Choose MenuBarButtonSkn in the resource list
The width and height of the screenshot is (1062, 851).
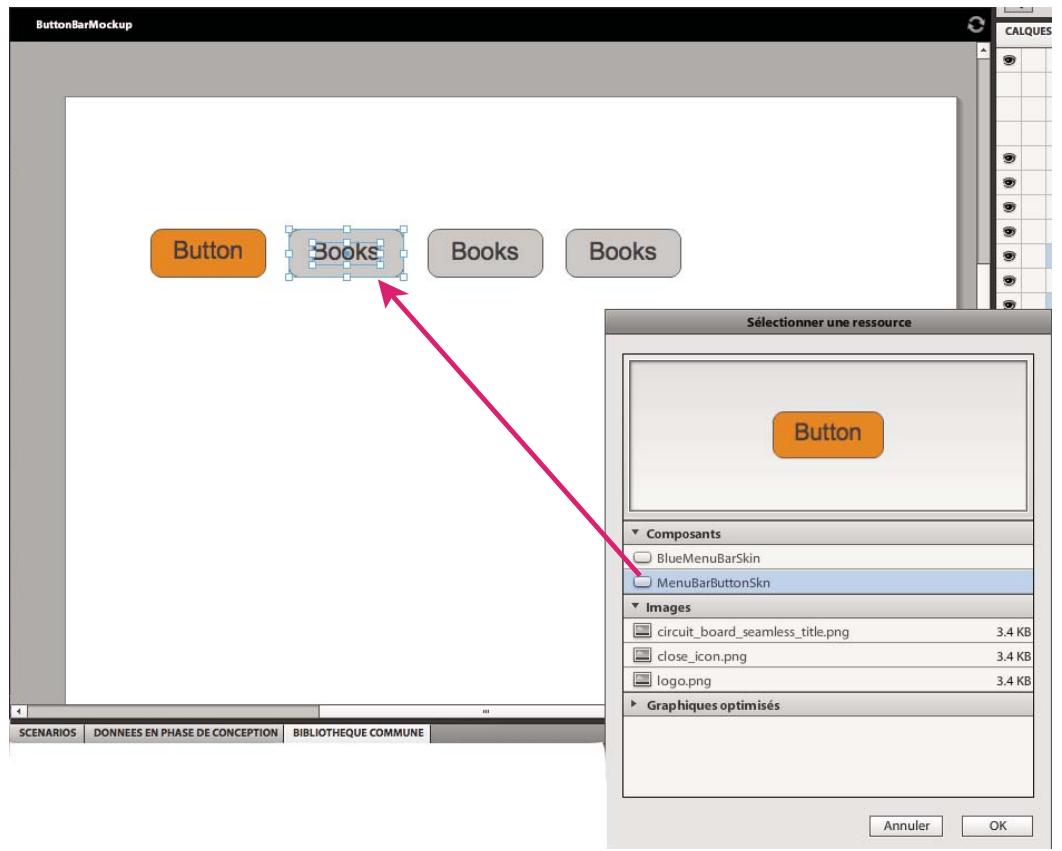pyautogui.click(x=828, y=582)
